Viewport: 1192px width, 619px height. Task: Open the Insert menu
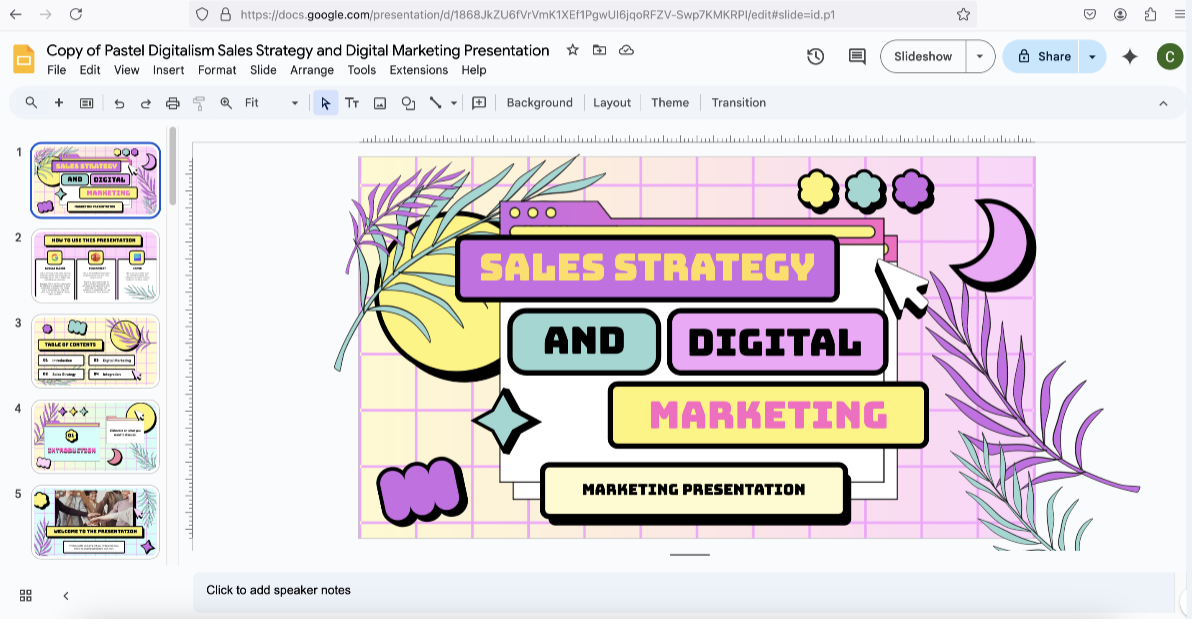pyautogui.click(x=168, y=70)
